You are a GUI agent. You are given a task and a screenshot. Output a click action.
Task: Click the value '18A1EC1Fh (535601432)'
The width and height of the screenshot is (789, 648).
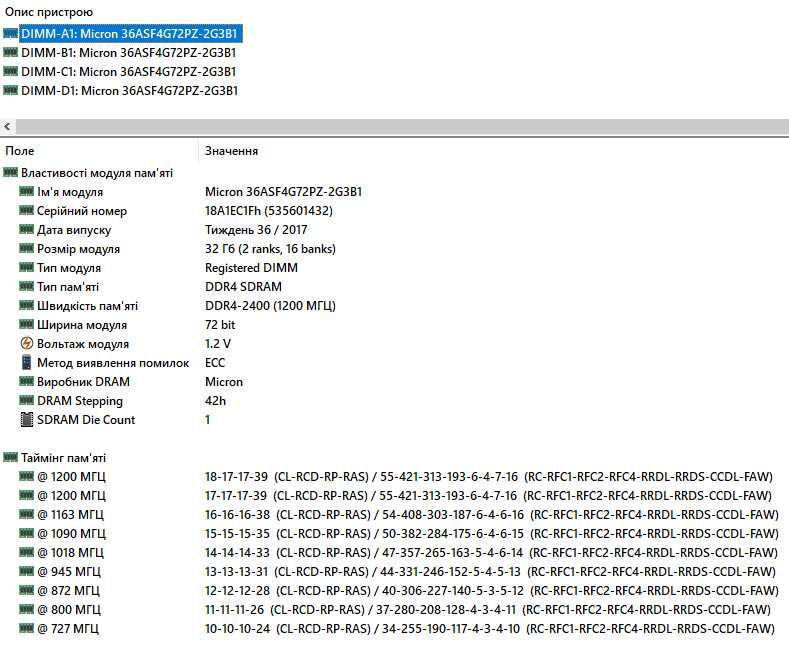[269, 211]
